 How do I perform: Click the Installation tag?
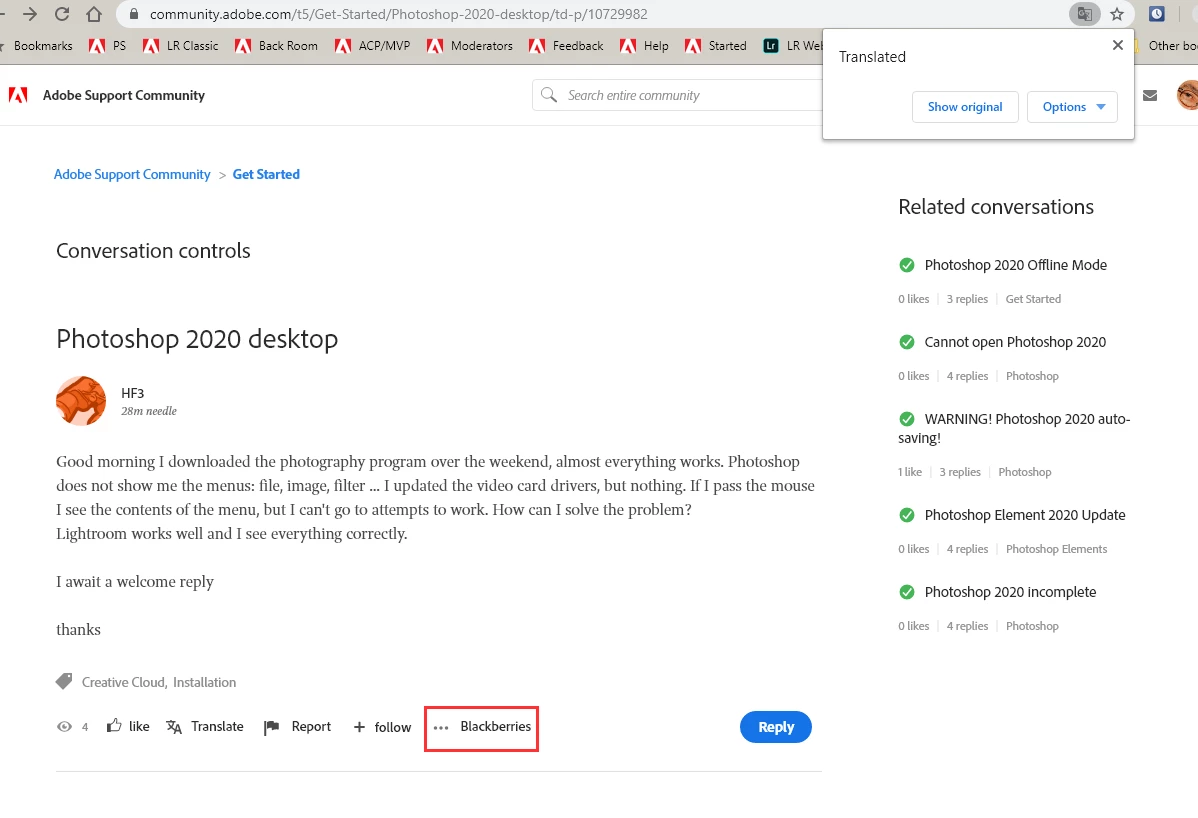pos(205,682)
